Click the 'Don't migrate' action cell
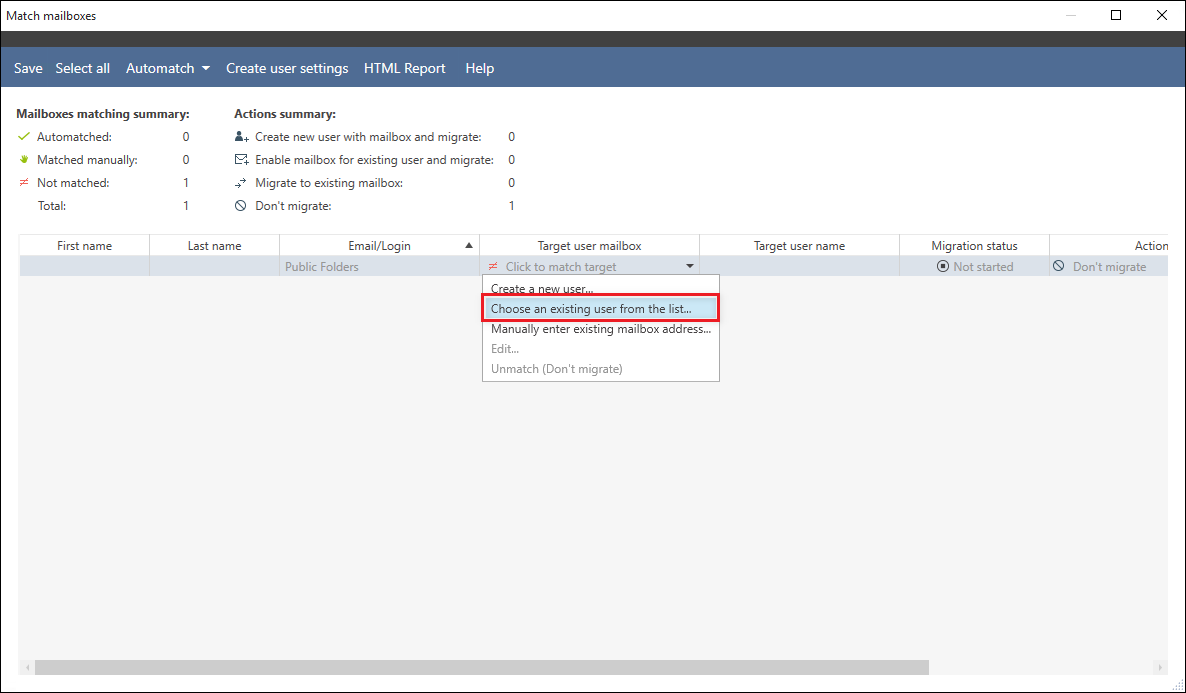The height and width of the screenshot is (693, 1186). [1109, 266]
